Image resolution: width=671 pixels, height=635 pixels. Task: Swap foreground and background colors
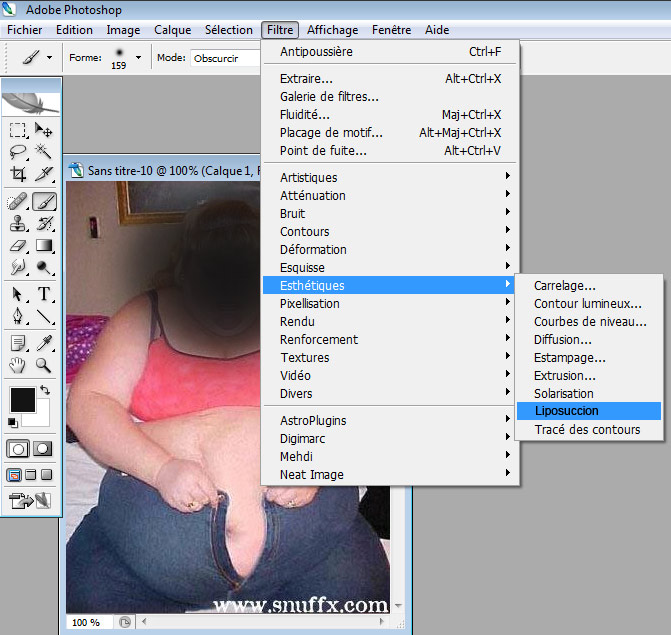tap(45, 390)
